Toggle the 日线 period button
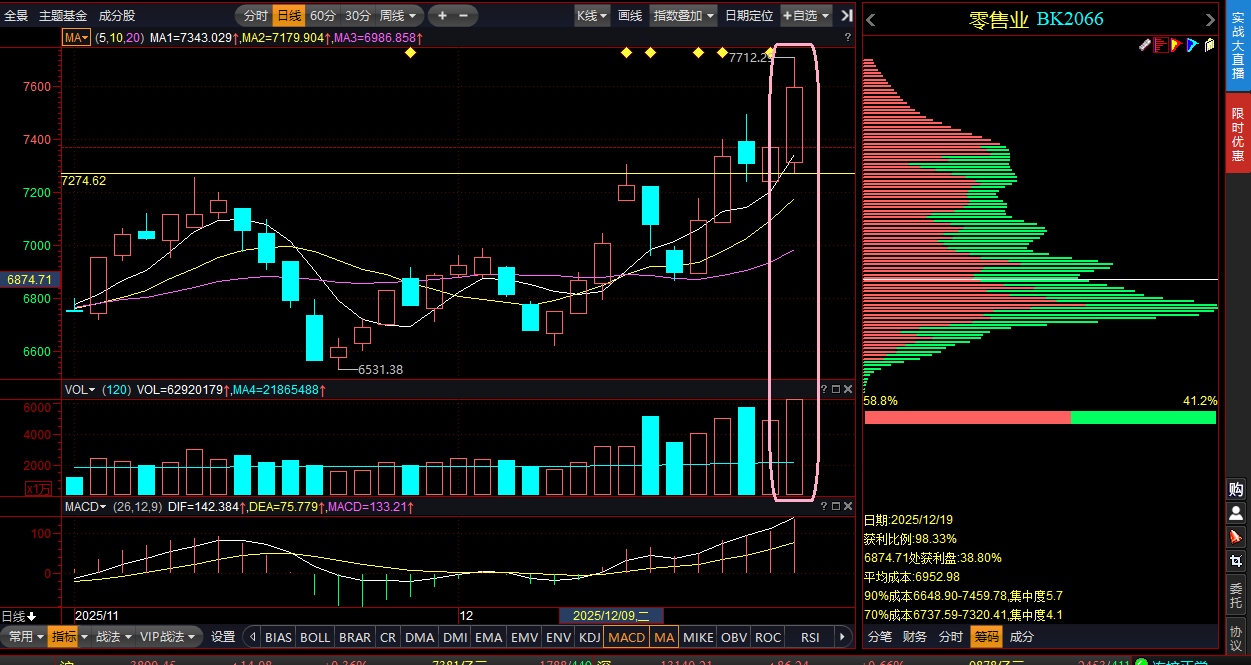Screen dimensions: 1251x665 pos(288,15)
